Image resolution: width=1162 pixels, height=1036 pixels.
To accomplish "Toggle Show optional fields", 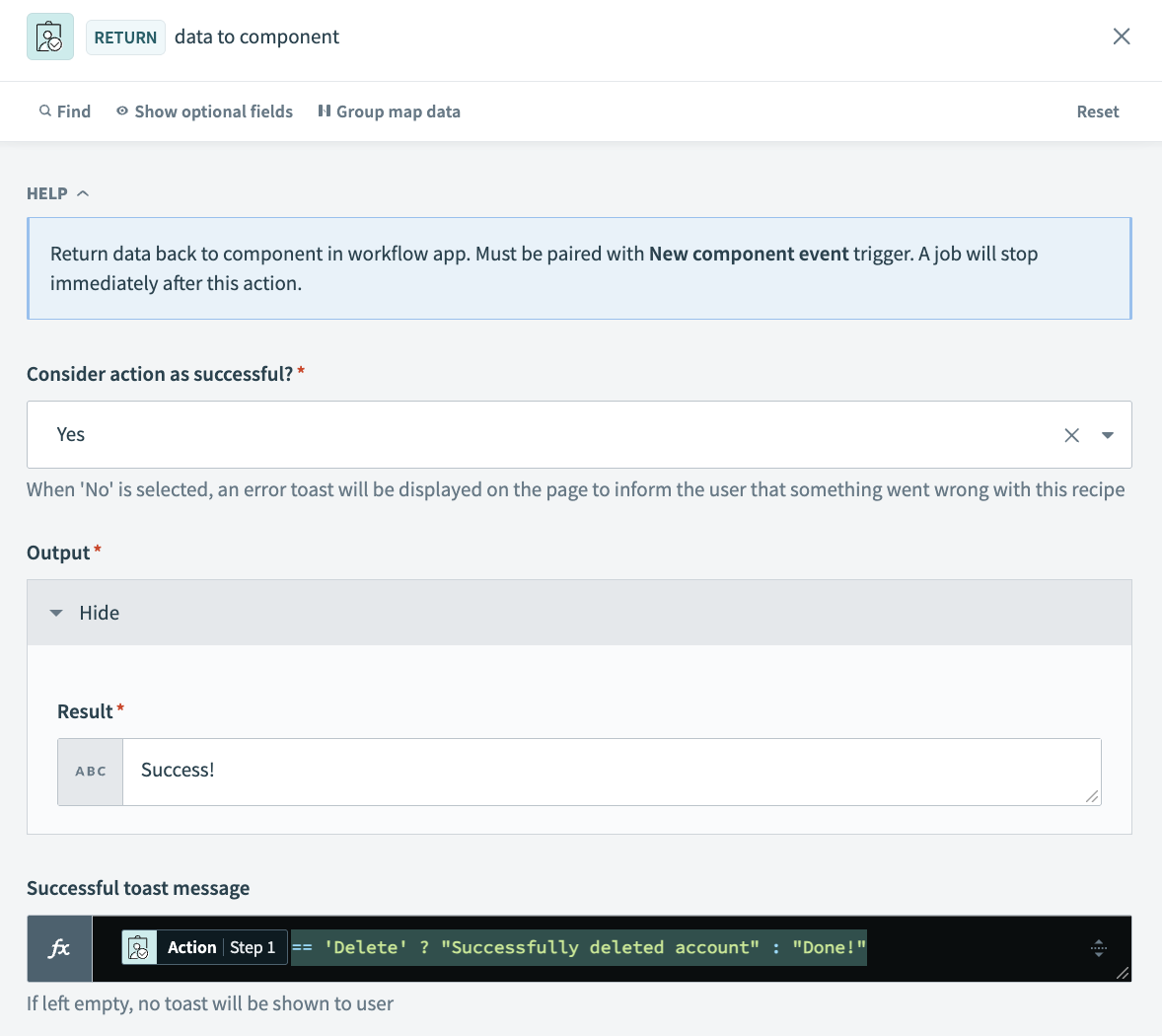I will point(204,111).
